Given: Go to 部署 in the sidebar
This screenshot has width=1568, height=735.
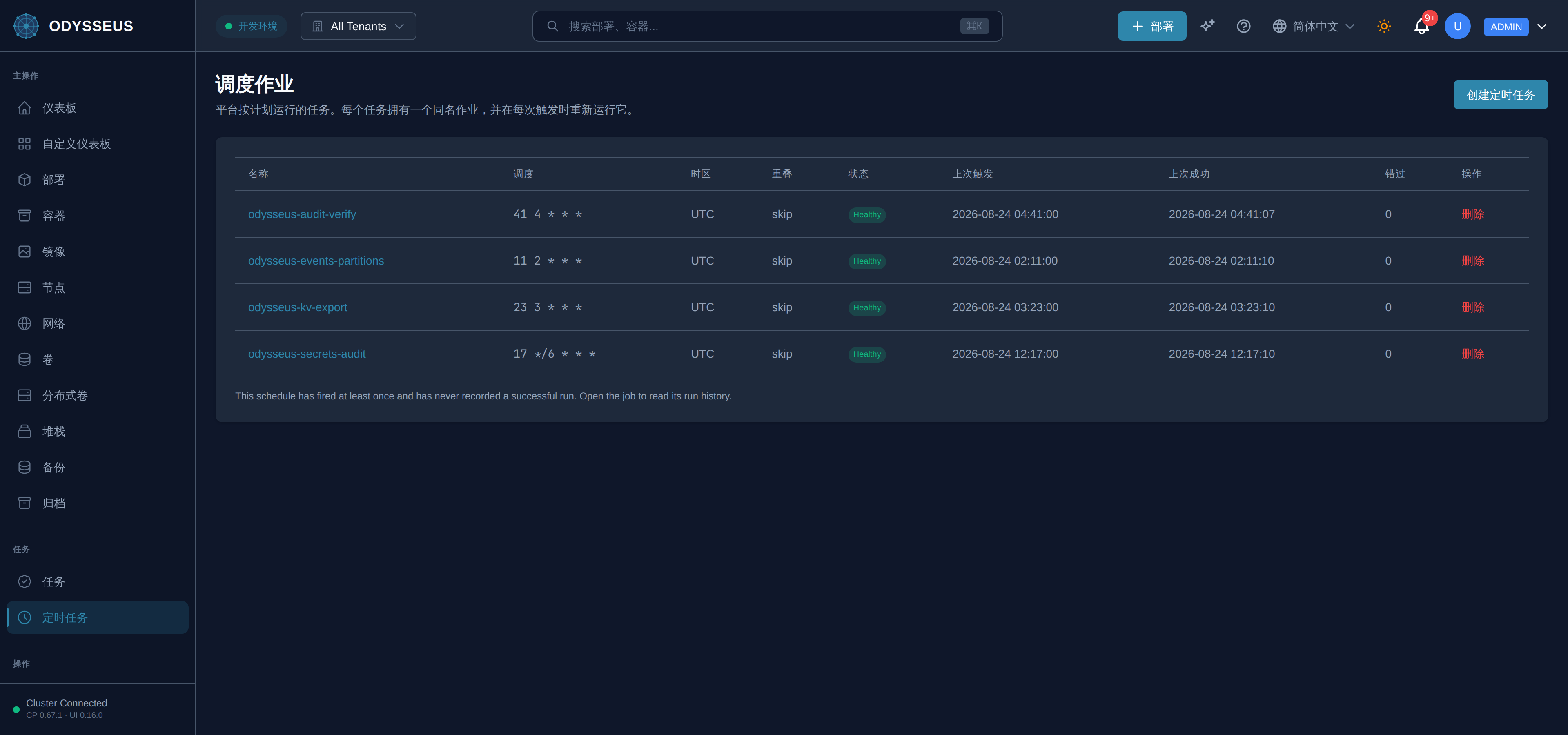Looking at the screenshot, I should 98,180.
